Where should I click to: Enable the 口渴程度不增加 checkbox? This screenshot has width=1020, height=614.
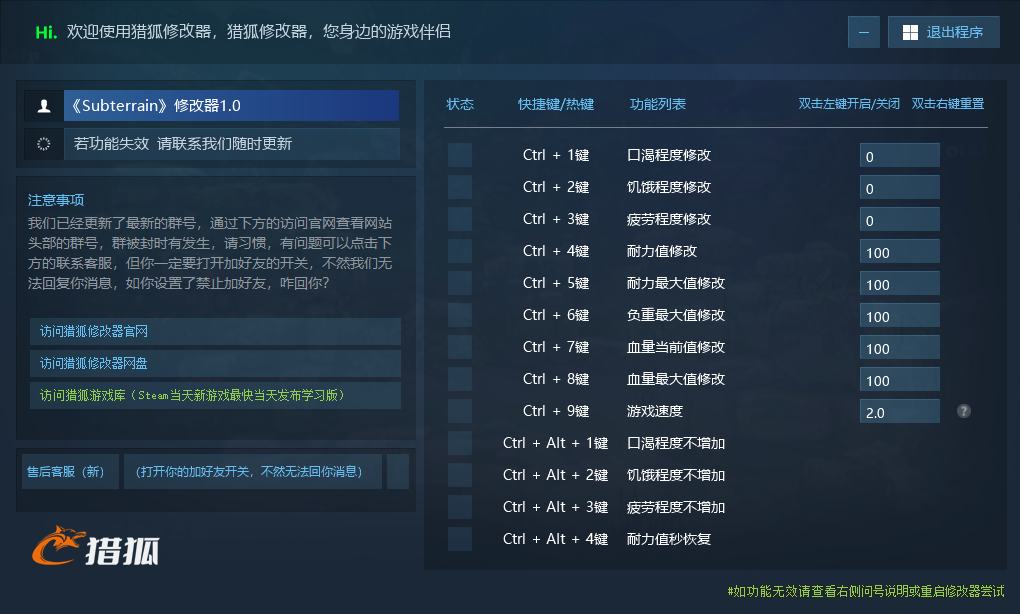coord(460,443)
